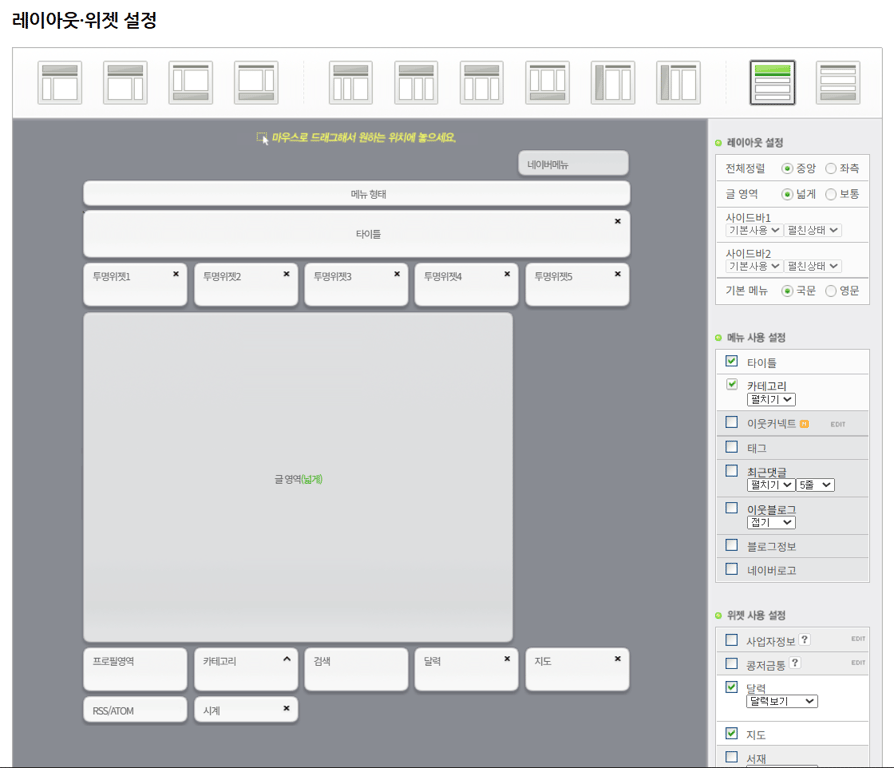Click EDIT next to 콩저금통
The width and height of the screenshot is (894, 768).
[858, 661]
